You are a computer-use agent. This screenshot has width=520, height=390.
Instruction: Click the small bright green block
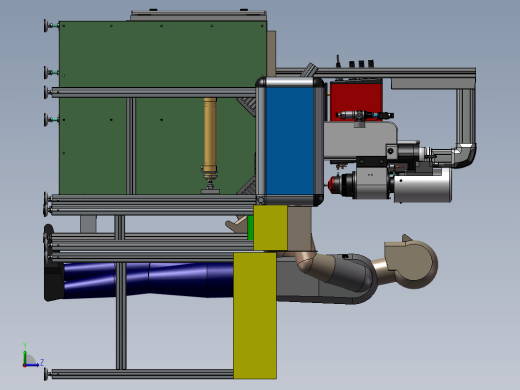click(250, 228)
